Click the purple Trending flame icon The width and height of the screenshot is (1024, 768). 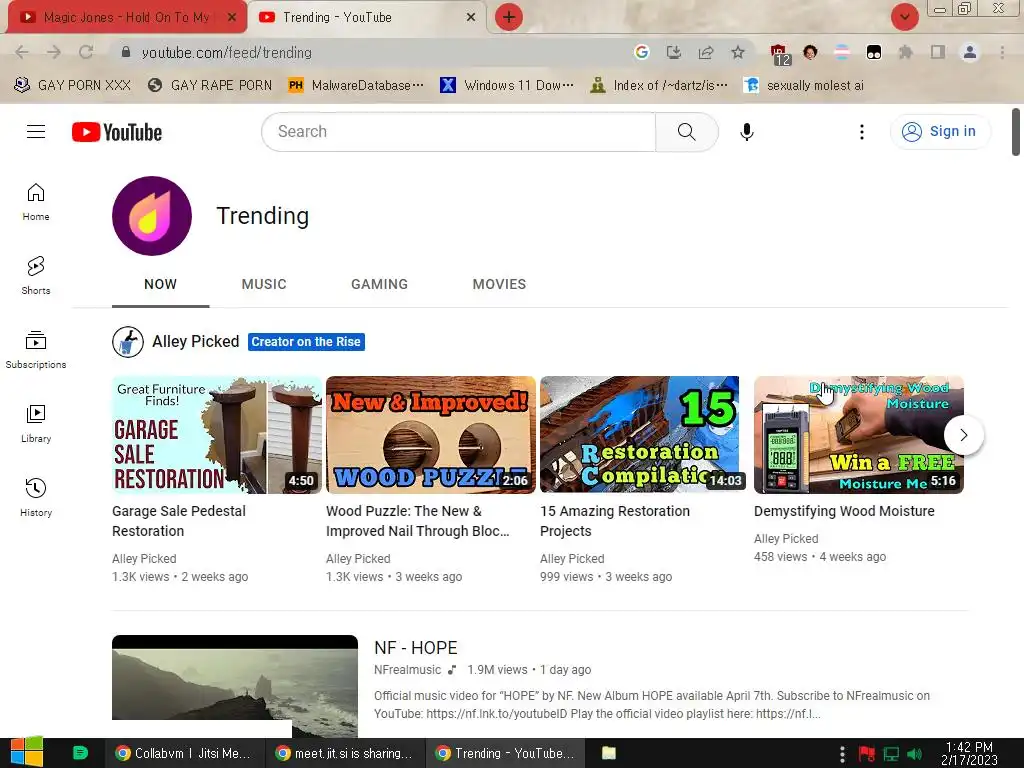(152, 216)
